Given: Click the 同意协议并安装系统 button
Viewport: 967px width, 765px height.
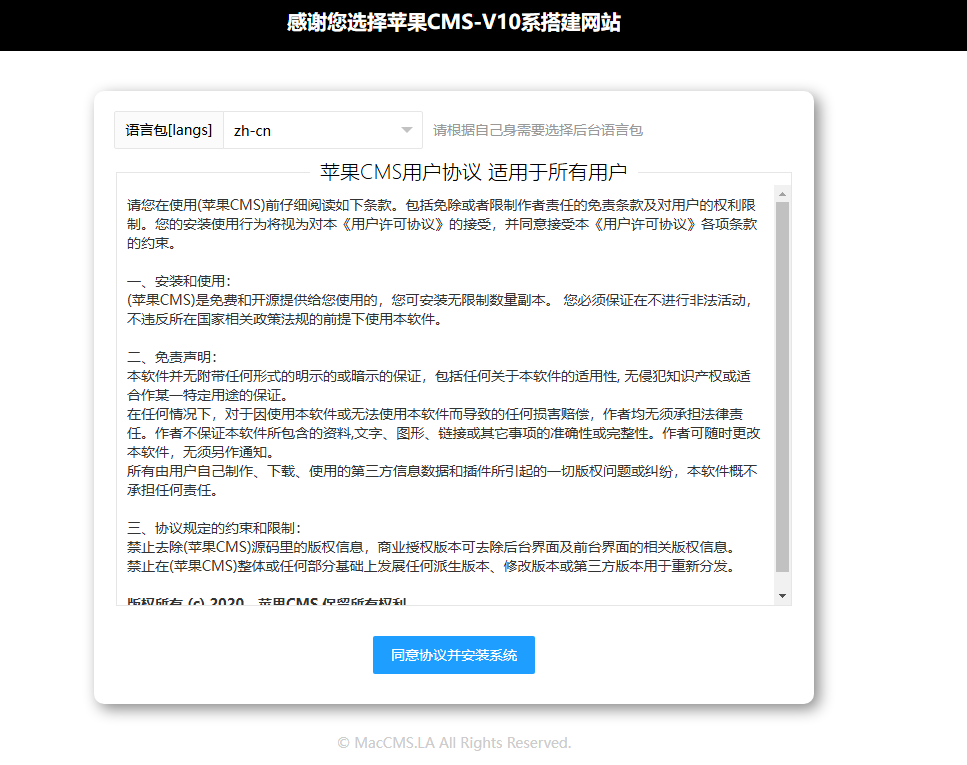Looking at the screenshot, I should point(454,655).
